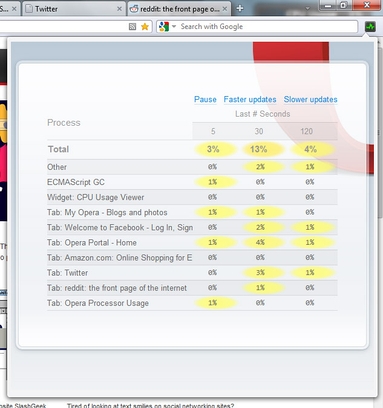Click the 2% value in Other row
The width and height of the screenshot is (383, 408).
click(260, 167)
